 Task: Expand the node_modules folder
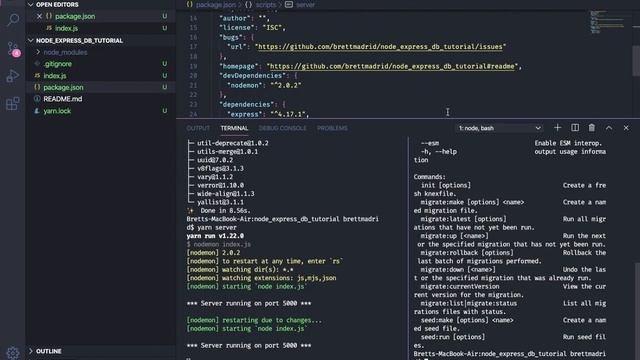coord(38,52)
